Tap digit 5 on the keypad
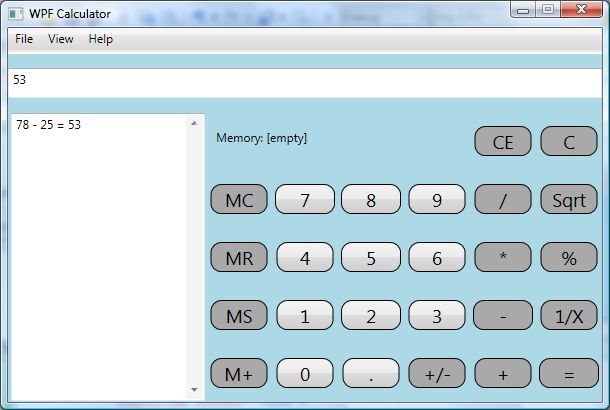 (x=371, y=257)
